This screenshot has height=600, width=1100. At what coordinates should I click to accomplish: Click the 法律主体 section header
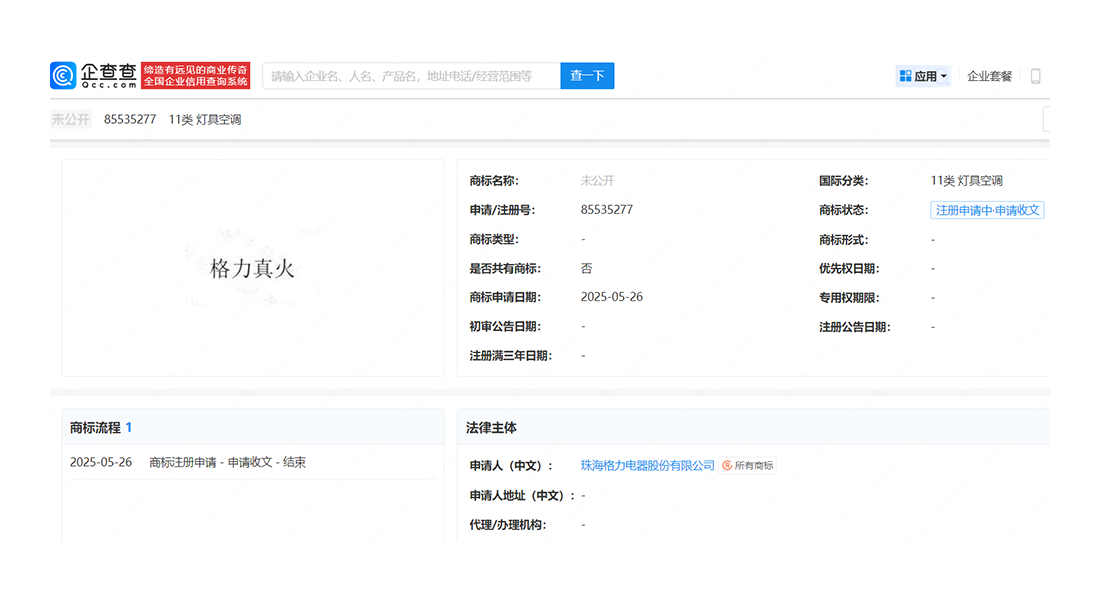click(x=491, y=427)
